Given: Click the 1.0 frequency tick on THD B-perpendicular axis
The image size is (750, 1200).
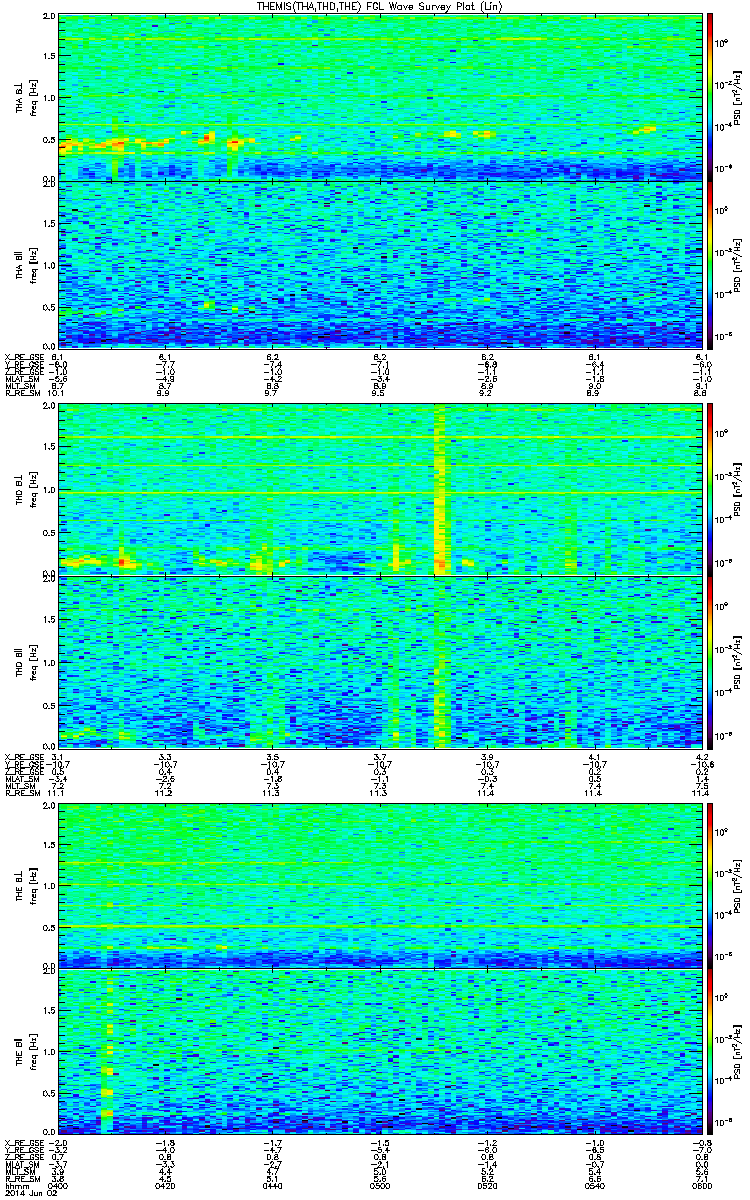Looking at the screenshot, I should pos(48,492).
